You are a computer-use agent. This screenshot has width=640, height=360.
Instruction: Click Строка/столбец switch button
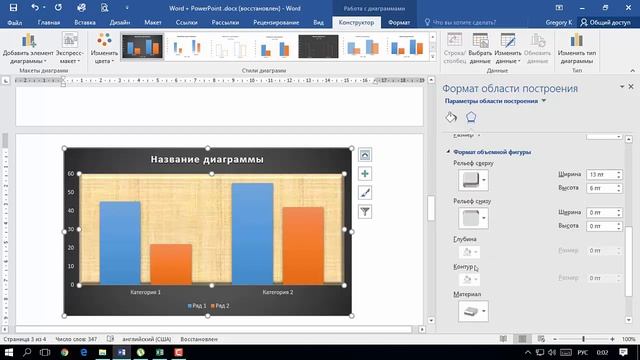click(x=454, y=49)
